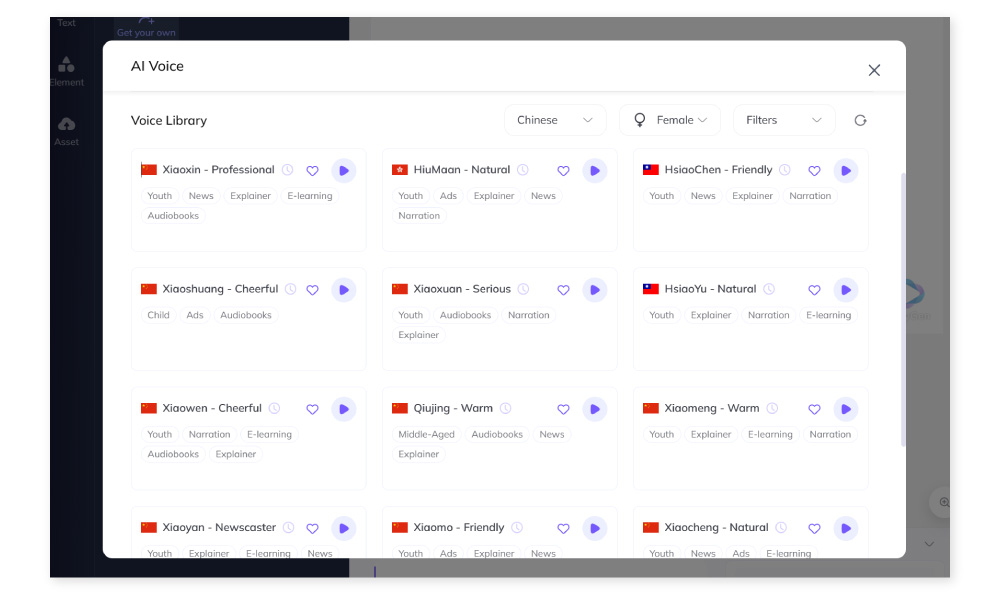1000x598 pixels.
Task: Play the Xiaoshuang - Cheerful voice preview
Action: tap(343, 290)
